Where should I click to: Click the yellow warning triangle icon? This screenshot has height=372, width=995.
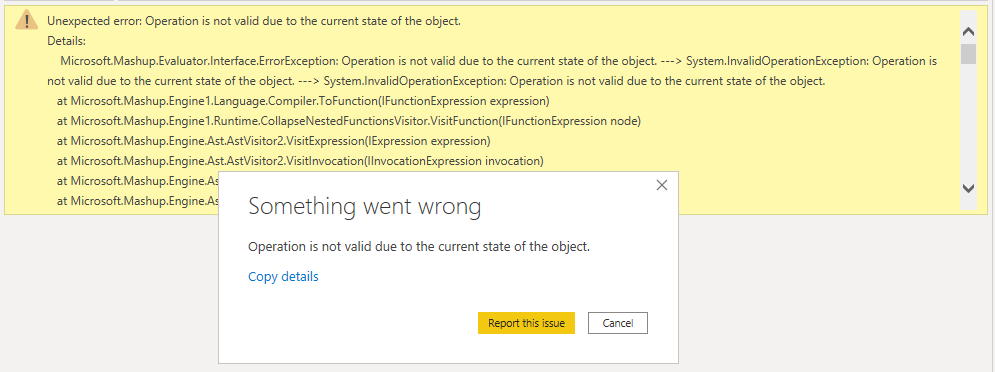(27, 20)
